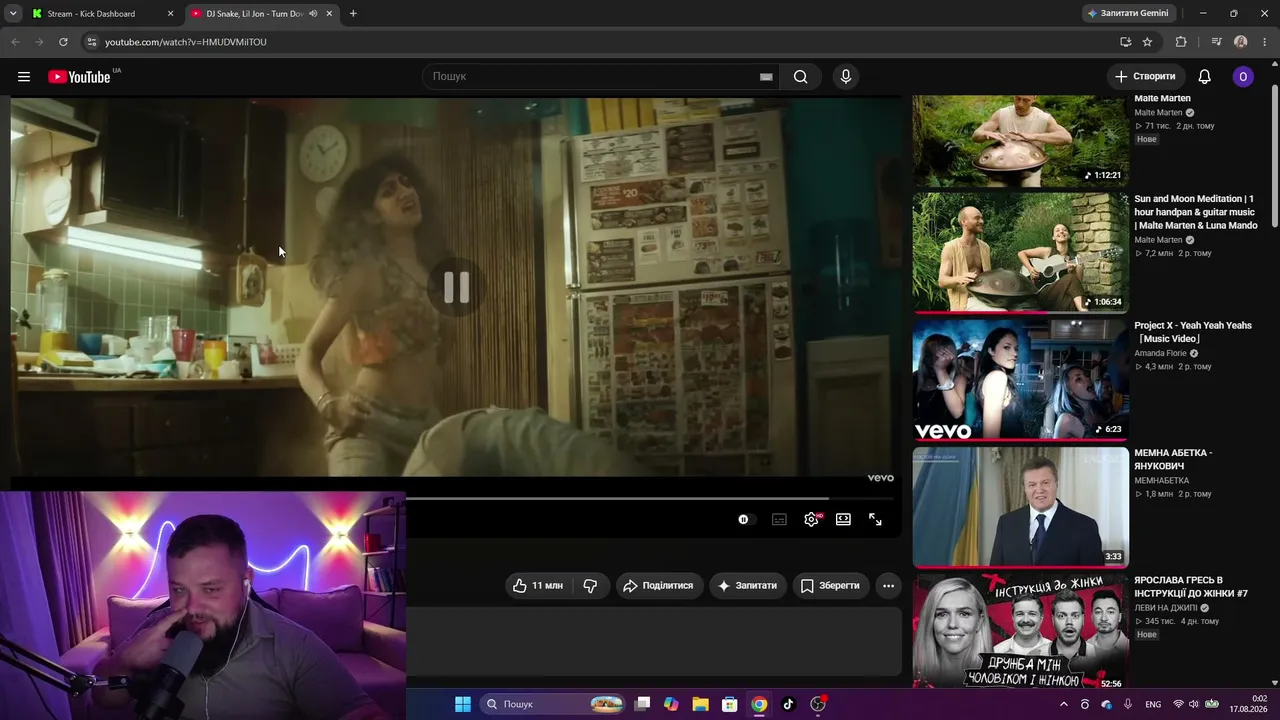1280x720 pixels.
Task: Open the ІНСТРУКЦІЯ ДО ЖІНКИ video thumbnail
Action: point(1020,631)
